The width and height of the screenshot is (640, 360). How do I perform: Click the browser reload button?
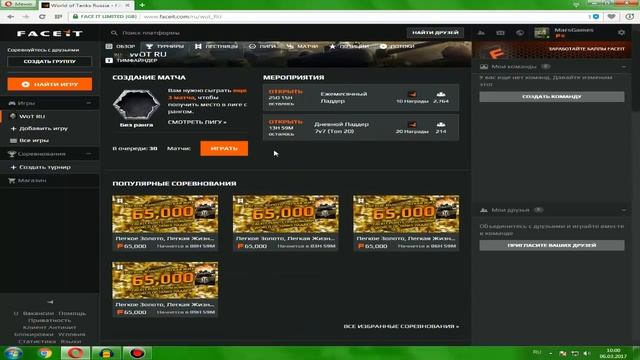coord(42,17)
